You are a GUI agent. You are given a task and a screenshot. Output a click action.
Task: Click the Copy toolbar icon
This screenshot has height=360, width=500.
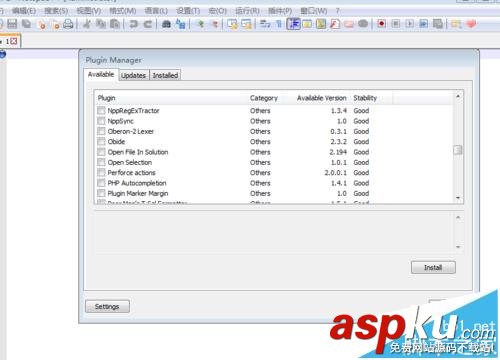[101, 24]
